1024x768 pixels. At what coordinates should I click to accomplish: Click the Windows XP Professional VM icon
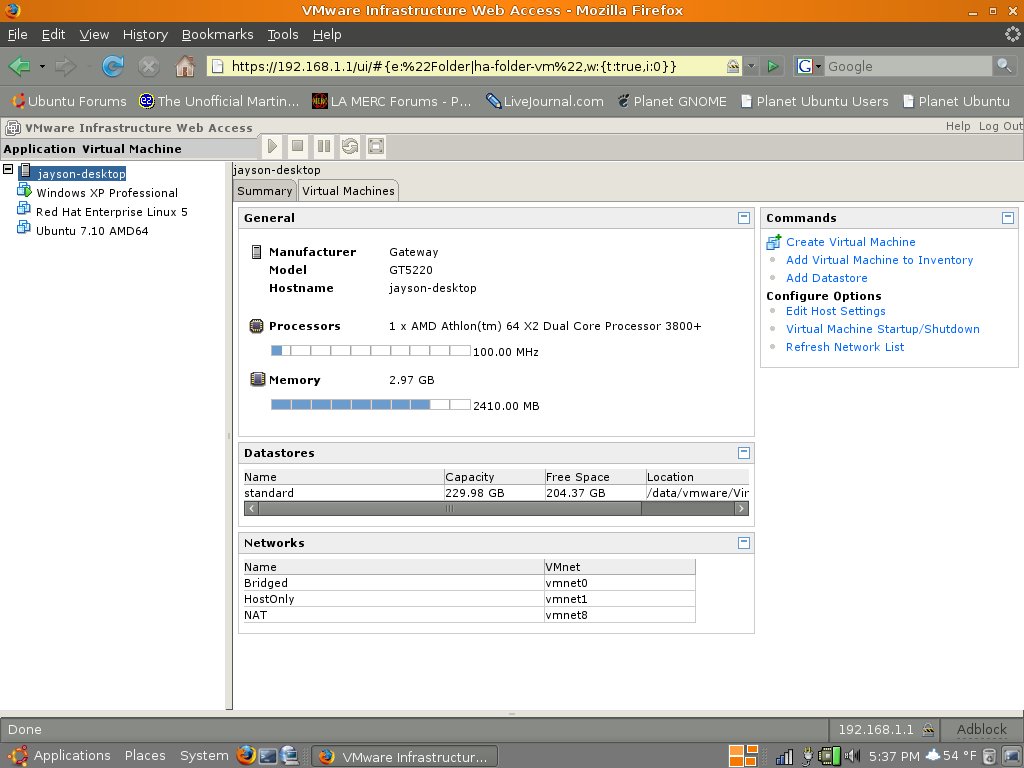pos(24,190)
